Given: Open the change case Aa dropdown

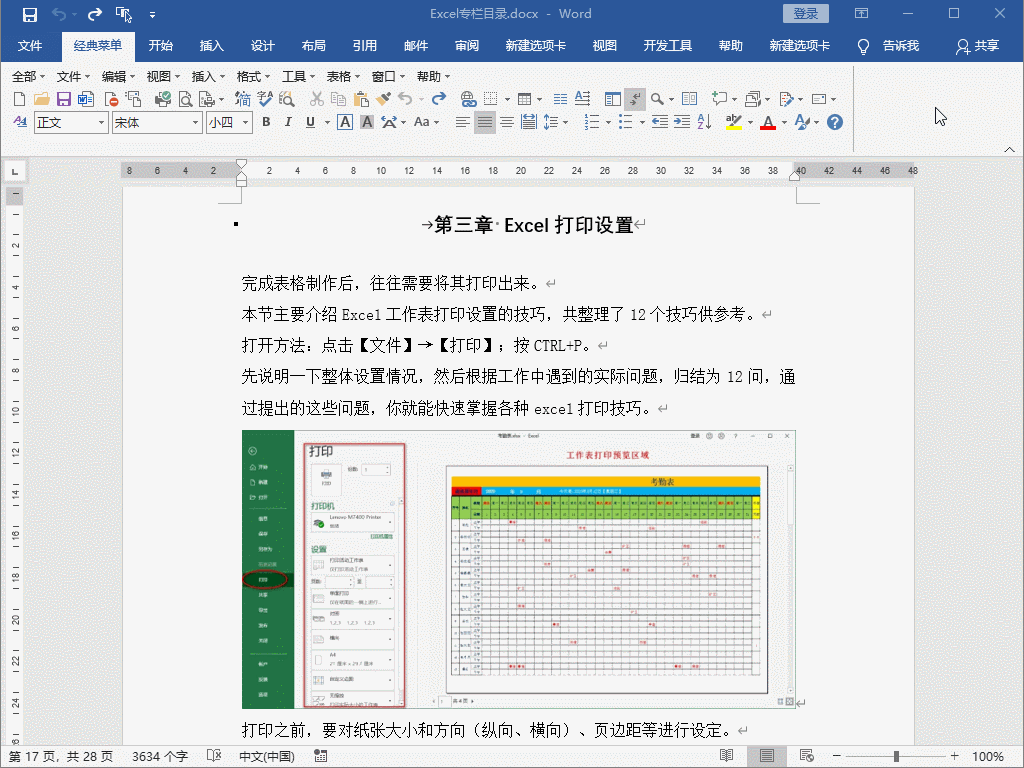Looking at the screenshot, I should coord(426,122).
